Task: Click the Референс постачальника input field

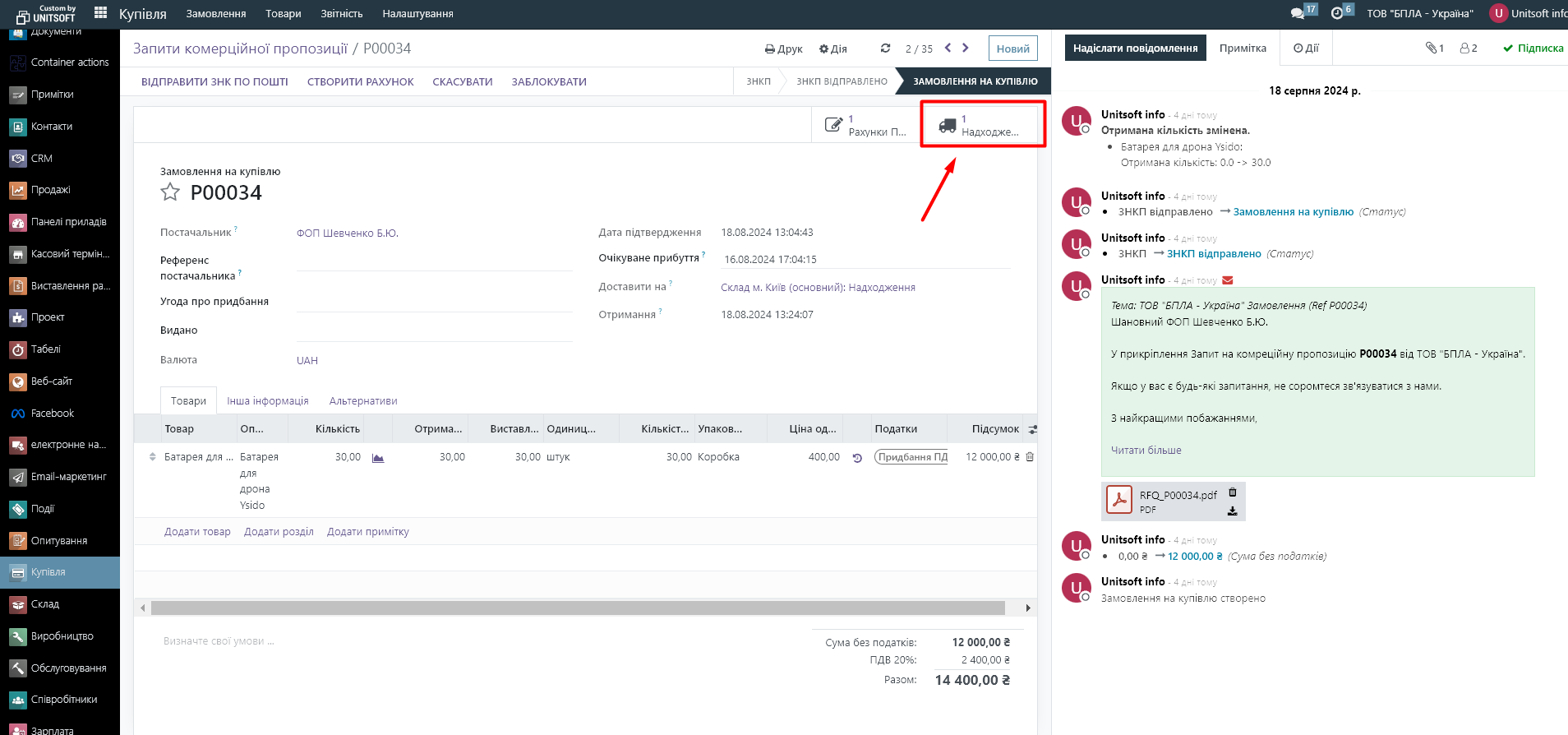Action: [x=434, y=261]
